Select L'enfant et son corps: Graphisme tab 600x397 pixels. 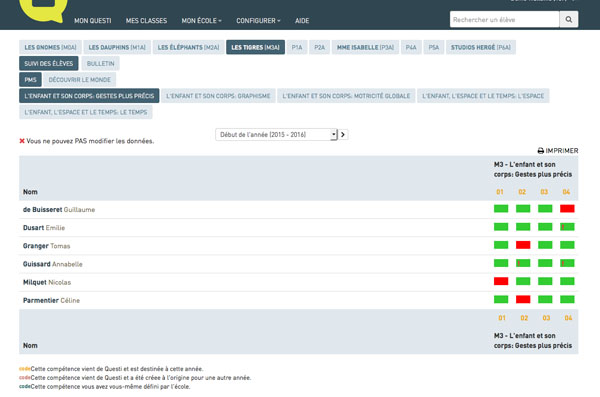click(218, 96)
